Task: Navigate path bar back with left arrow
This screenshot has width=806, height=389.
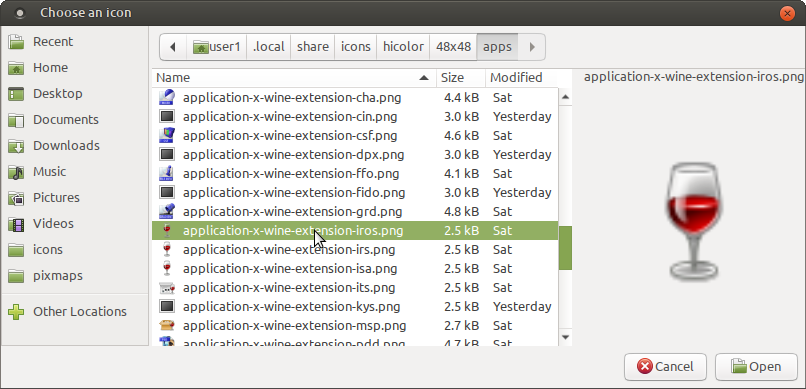Action: click(x=173, y=47)
